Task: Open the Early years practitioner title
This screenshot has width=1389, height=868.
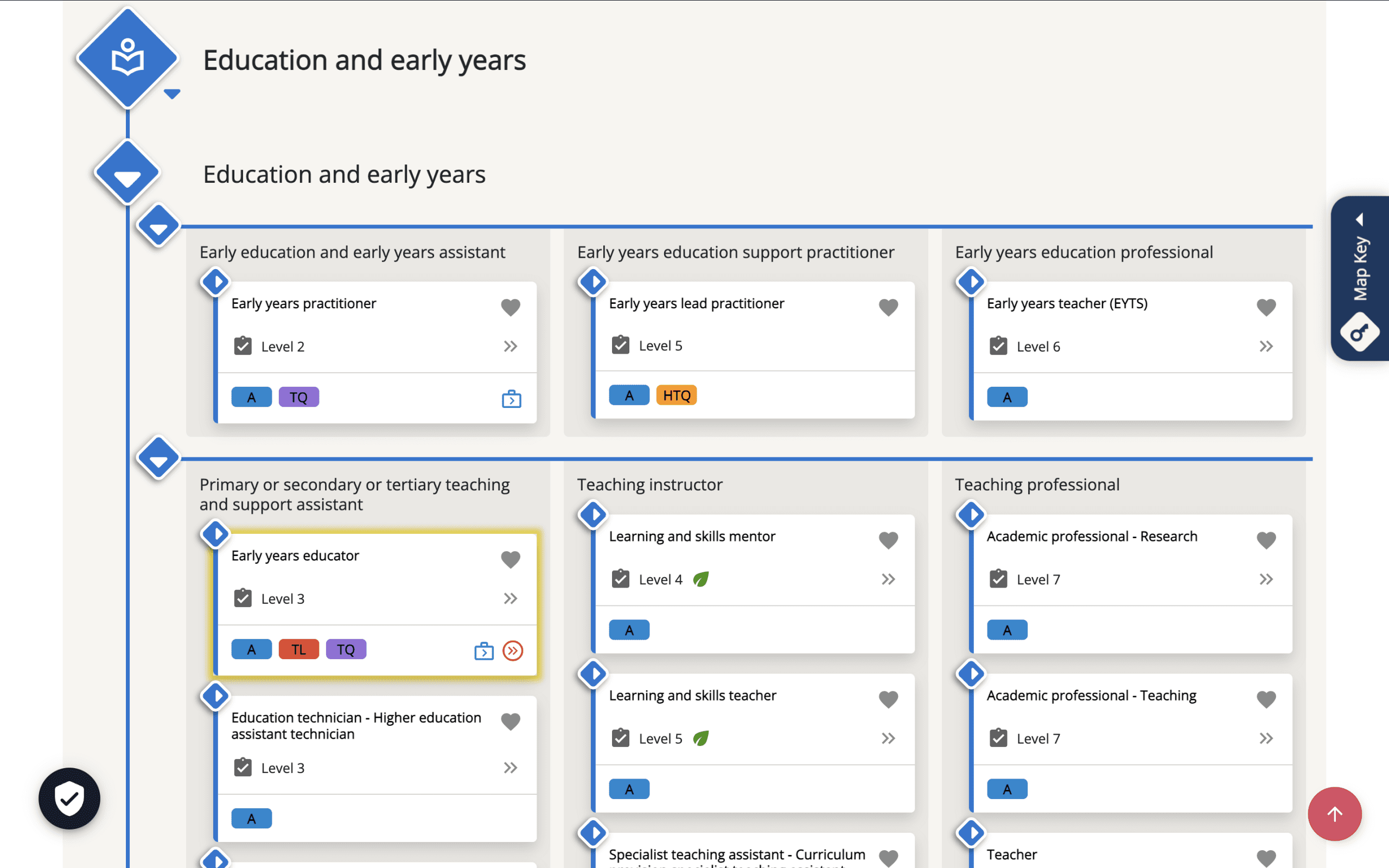Action: (304, 303)
